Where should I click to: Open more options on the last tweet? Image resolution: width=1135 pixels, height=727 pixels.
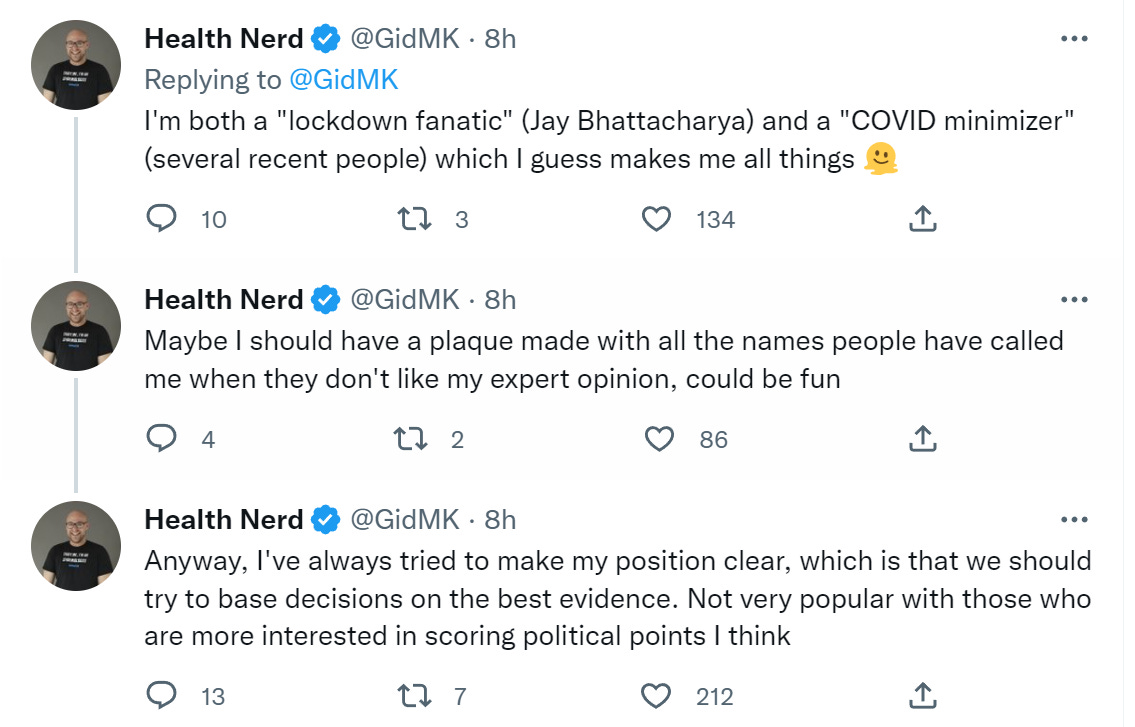click(1073, 520)
